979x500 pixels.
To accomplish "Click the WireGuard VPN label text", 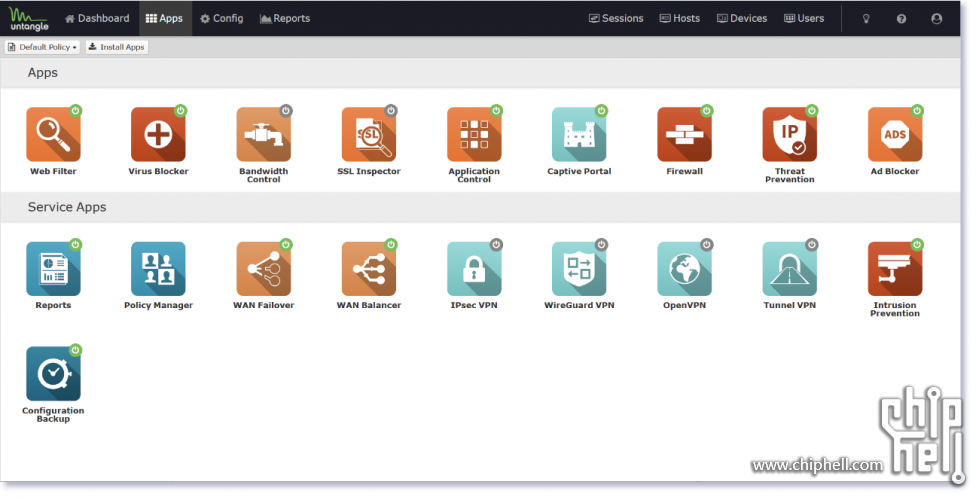I will click(579, 305).
